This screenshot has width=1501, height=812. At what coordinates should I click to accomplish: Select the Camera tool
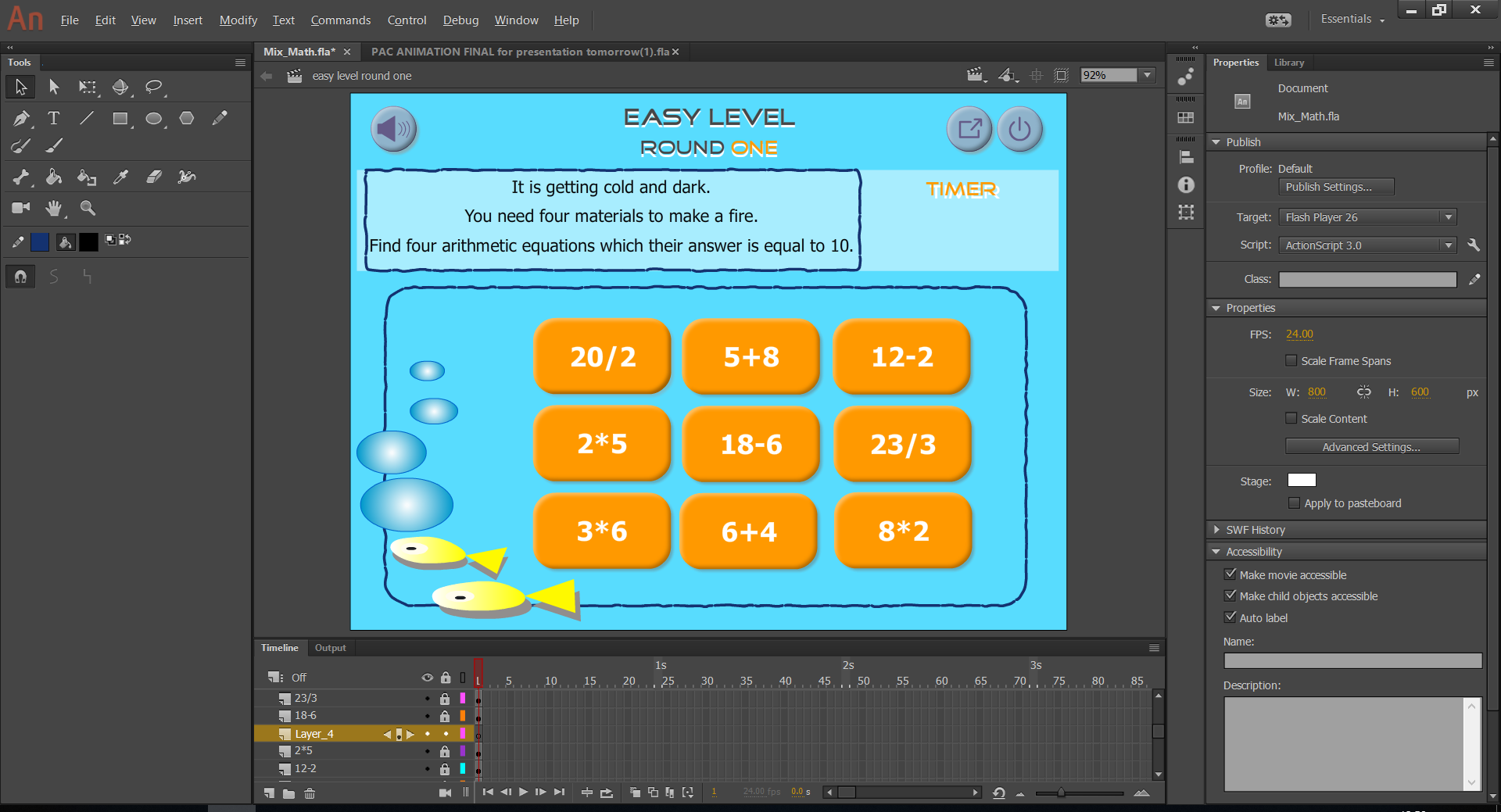tap(21, 208)
